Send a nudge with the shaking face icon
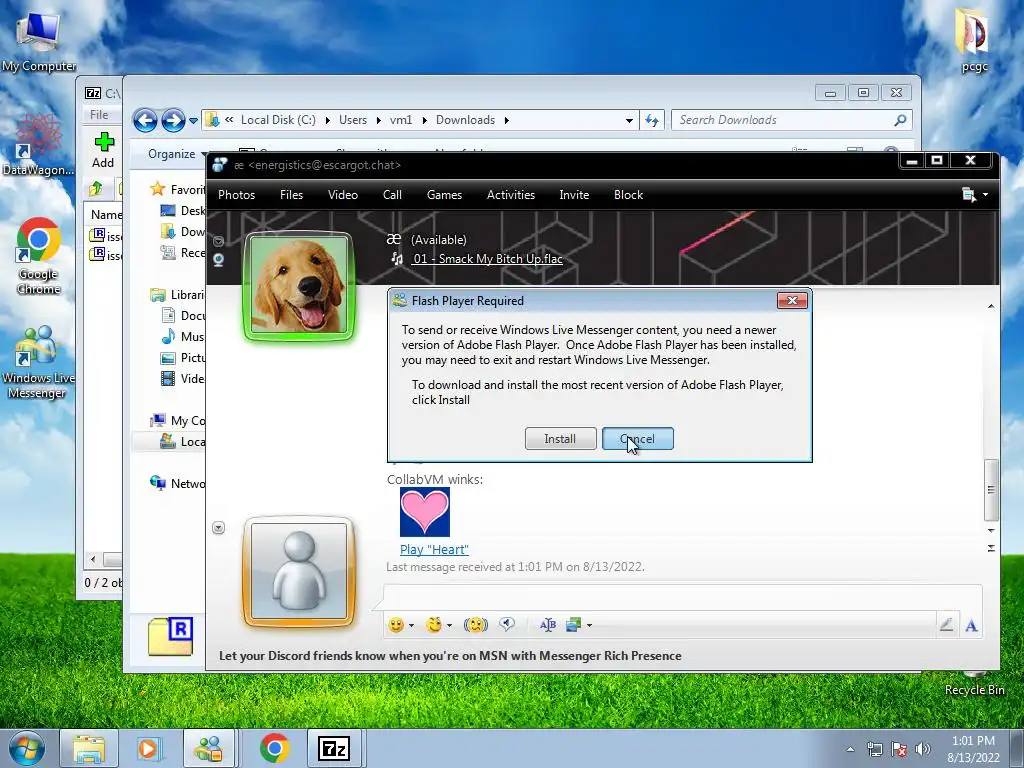Viewport: 1024px width, 768px height. 476,625
